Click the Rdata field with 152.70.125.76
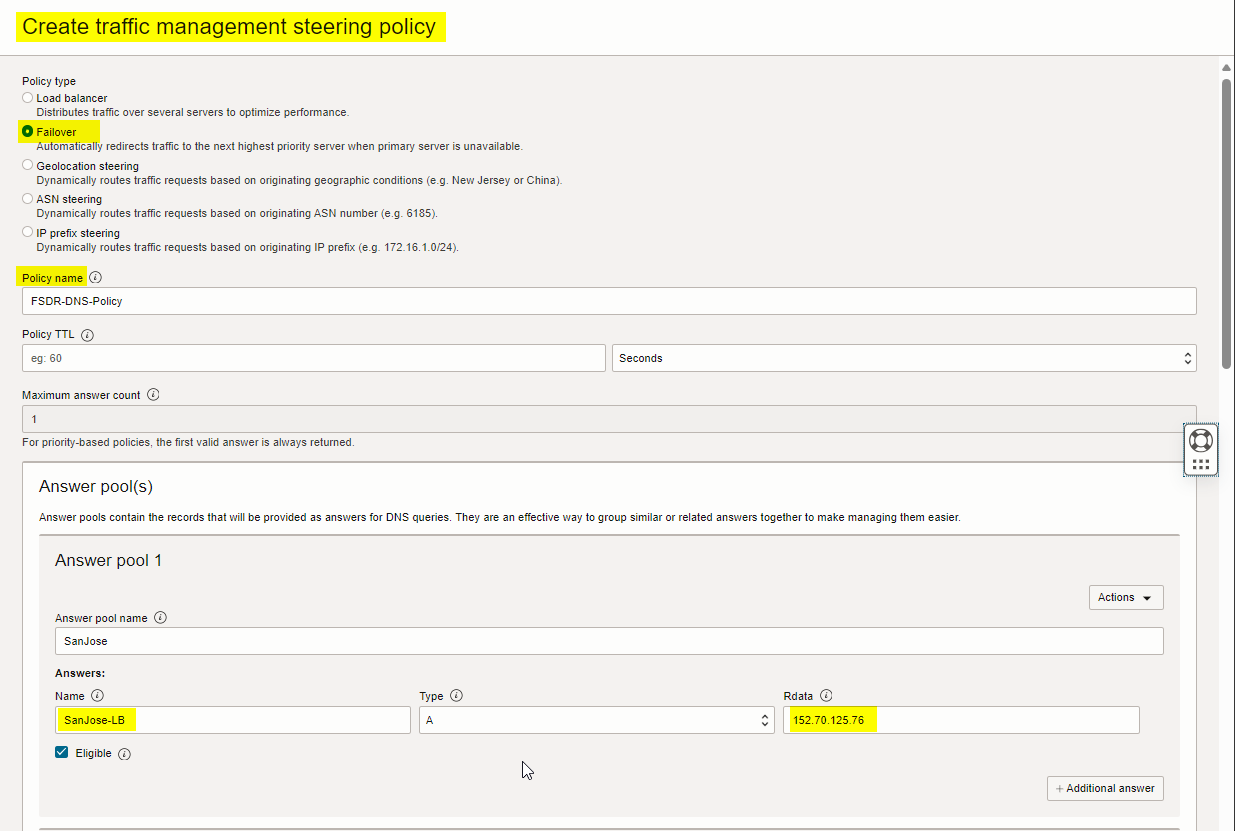 coord(960,720)
